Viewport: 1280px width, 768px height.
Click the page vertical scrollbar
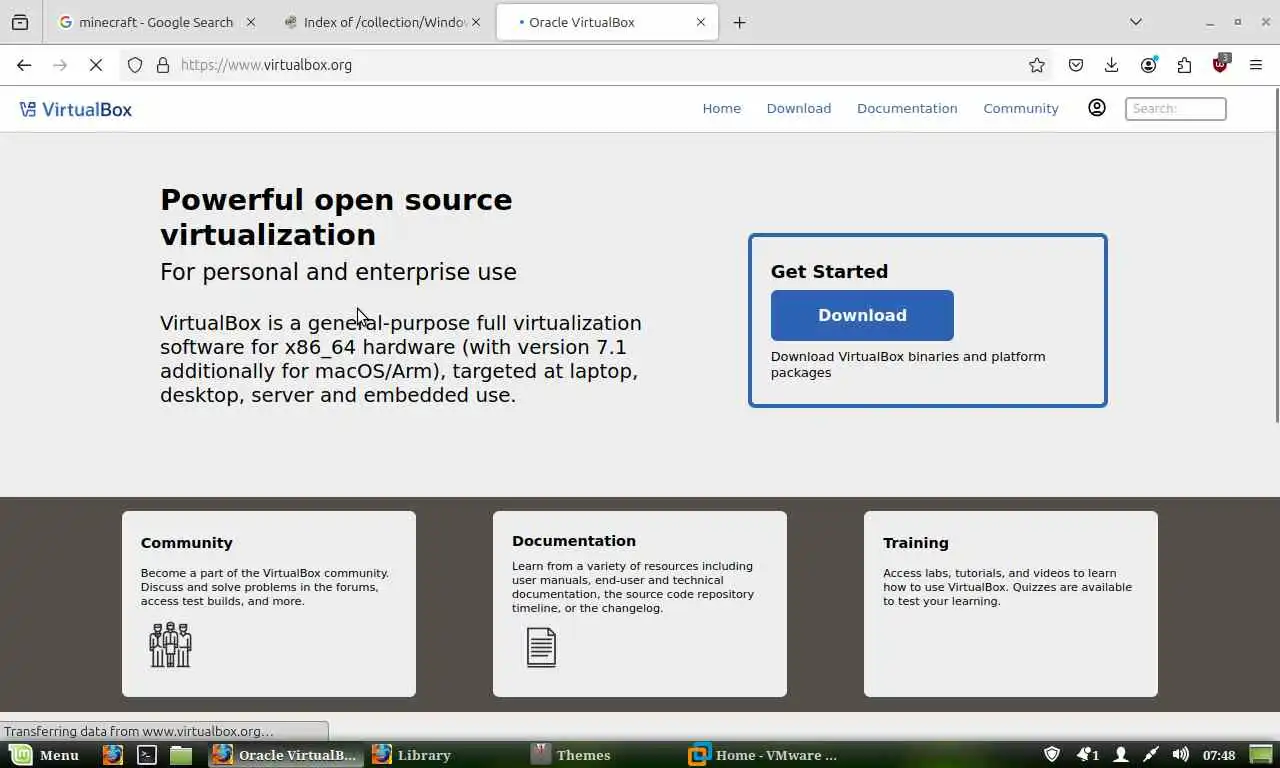(x=1276, y=255)
